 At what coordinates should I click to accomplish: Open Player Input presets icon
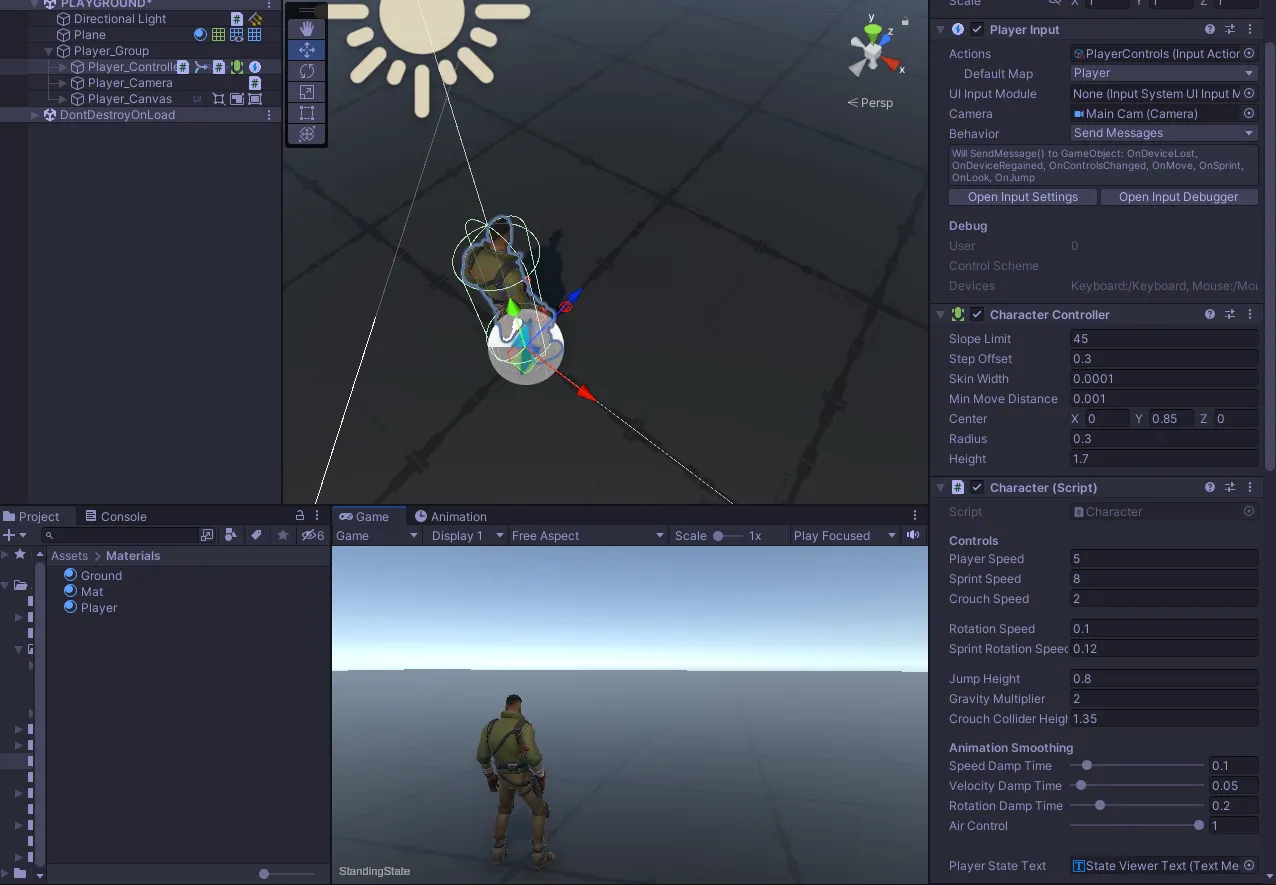(x=1230, y=30)
